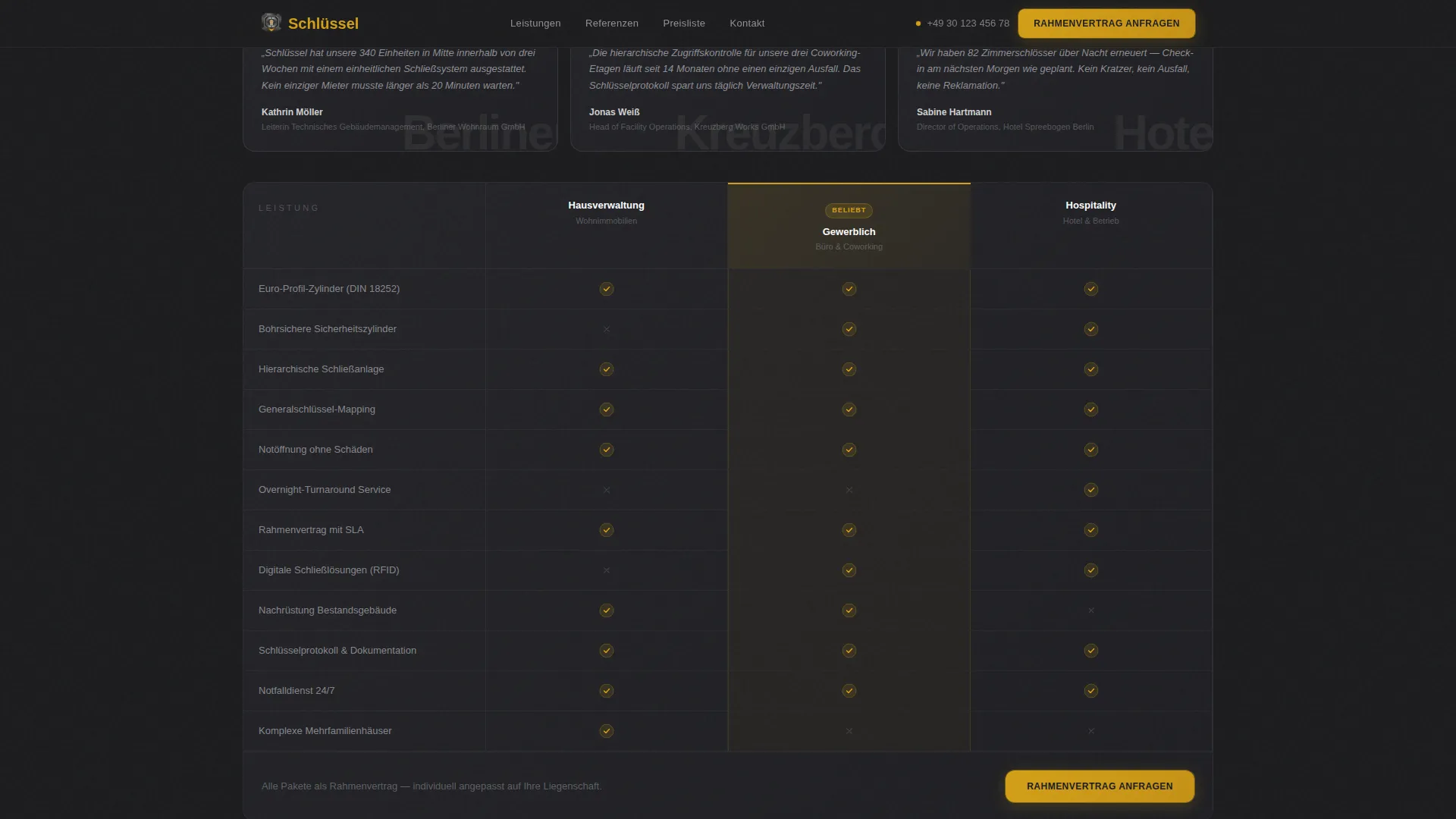Click the BELIEBT badge

click(x=849, y=210)
